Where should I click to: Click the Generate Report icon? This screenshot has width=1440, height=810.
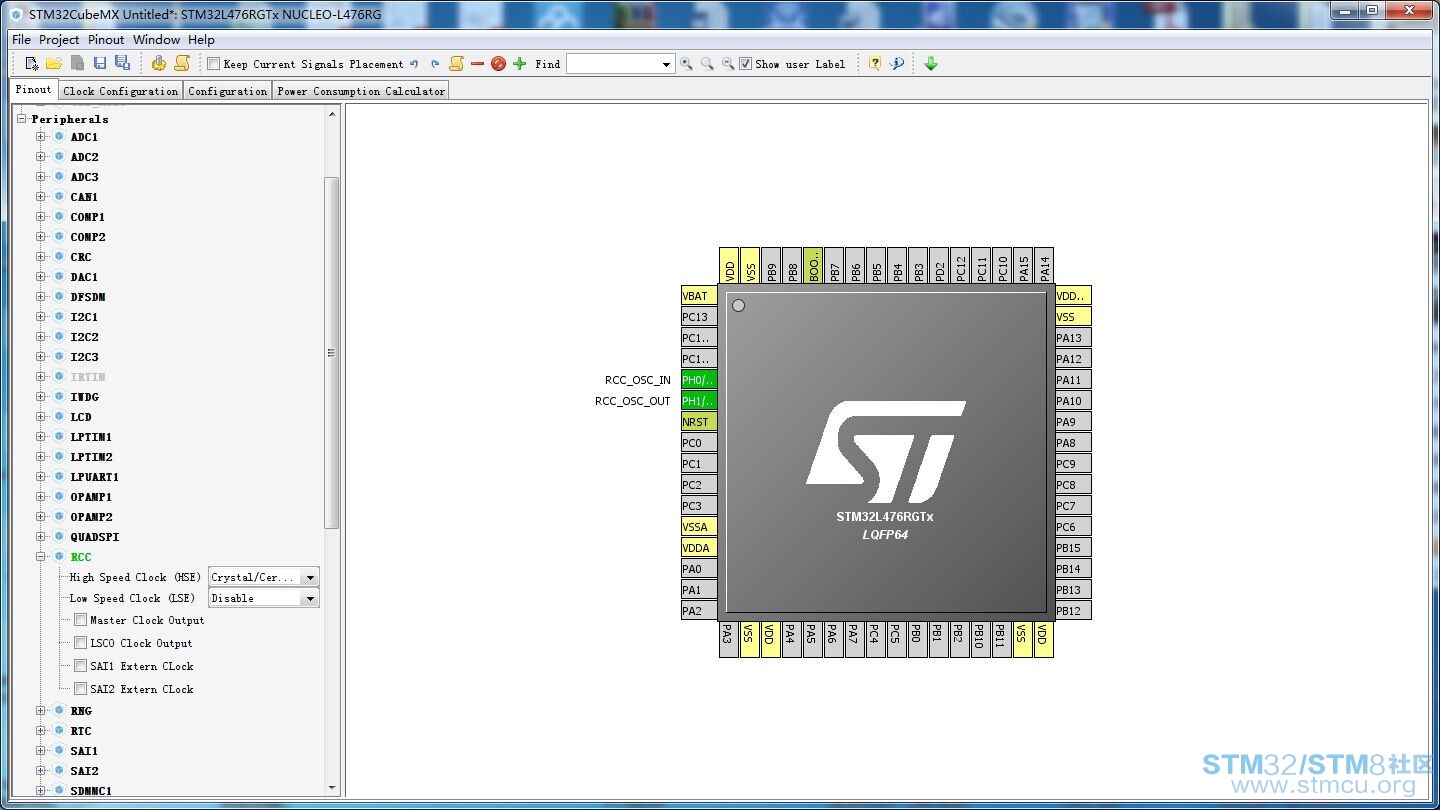pyautogui.click(x=159, y=64)
